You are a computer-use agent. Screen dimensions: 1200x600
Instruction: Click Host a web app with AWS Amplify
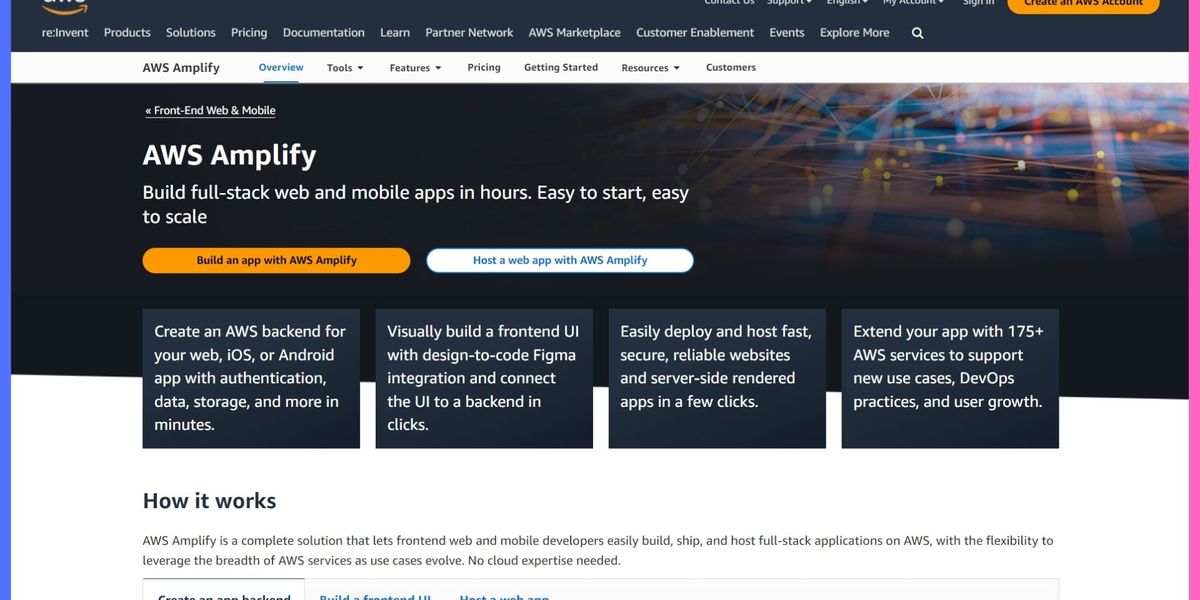click(x=560, y=259)
